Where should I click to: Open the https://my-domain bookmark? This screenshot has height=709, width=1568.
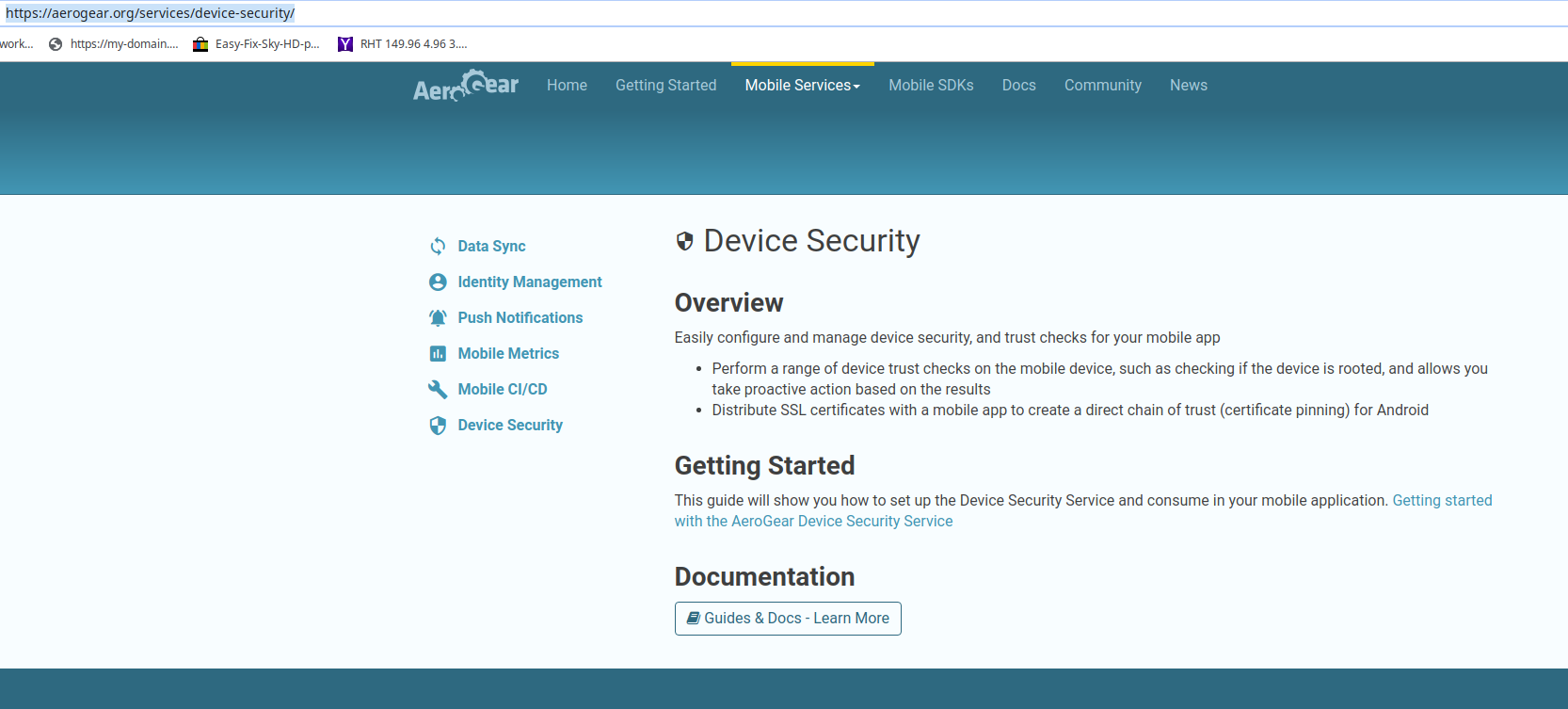pos(114,44)
